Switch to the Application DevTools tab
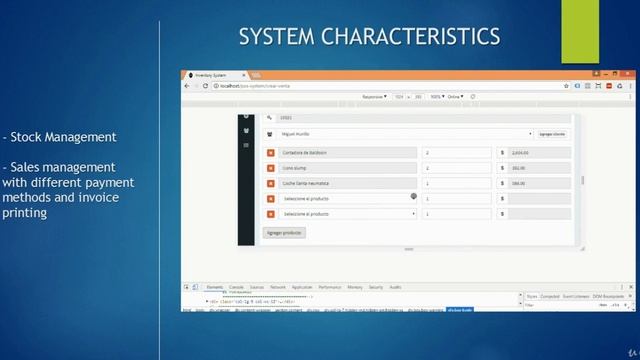 [x=302, y=287]
